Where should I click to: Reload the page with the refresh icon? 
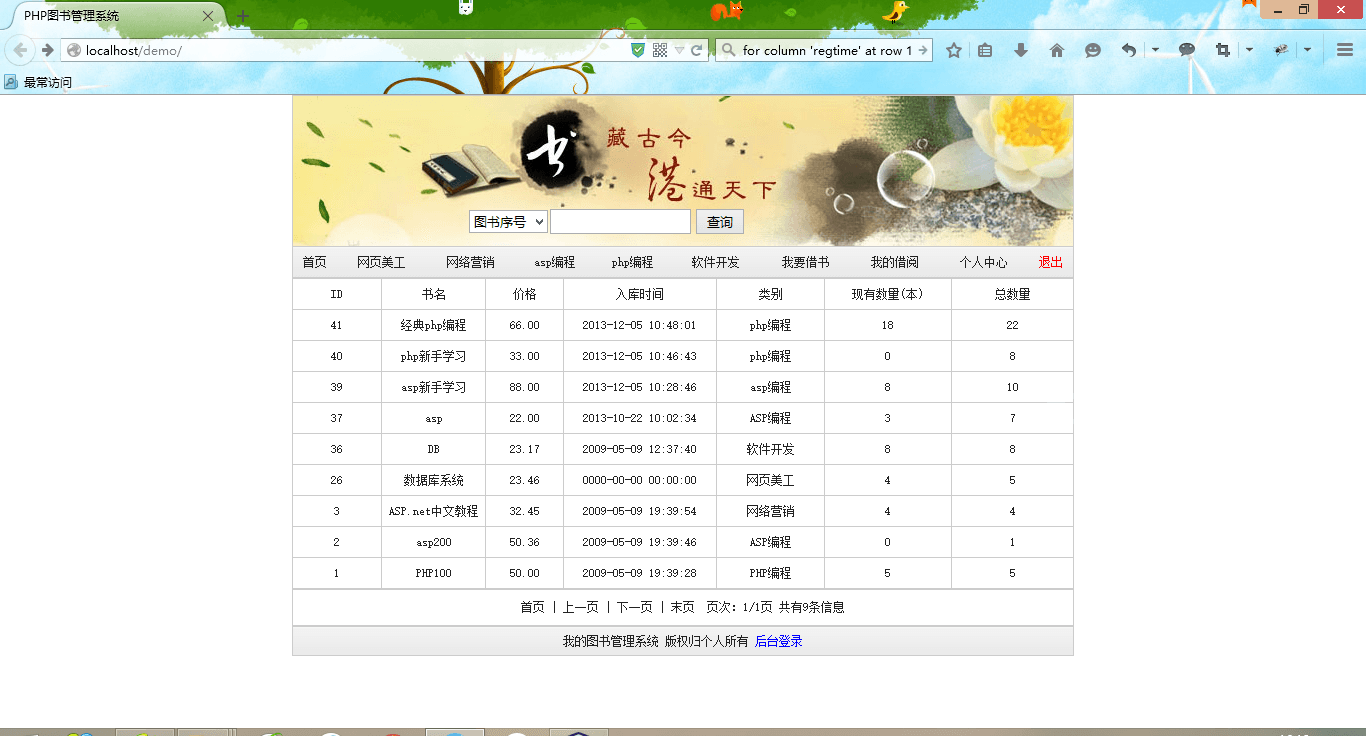point(697,50)
